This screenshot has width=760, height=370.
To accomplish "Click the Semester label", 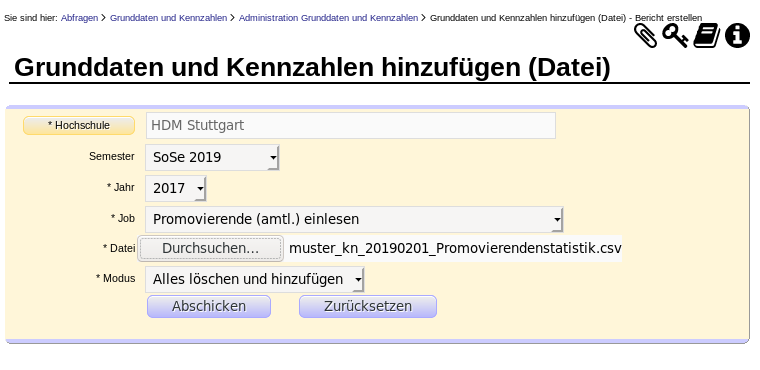I will coord(111,157).
